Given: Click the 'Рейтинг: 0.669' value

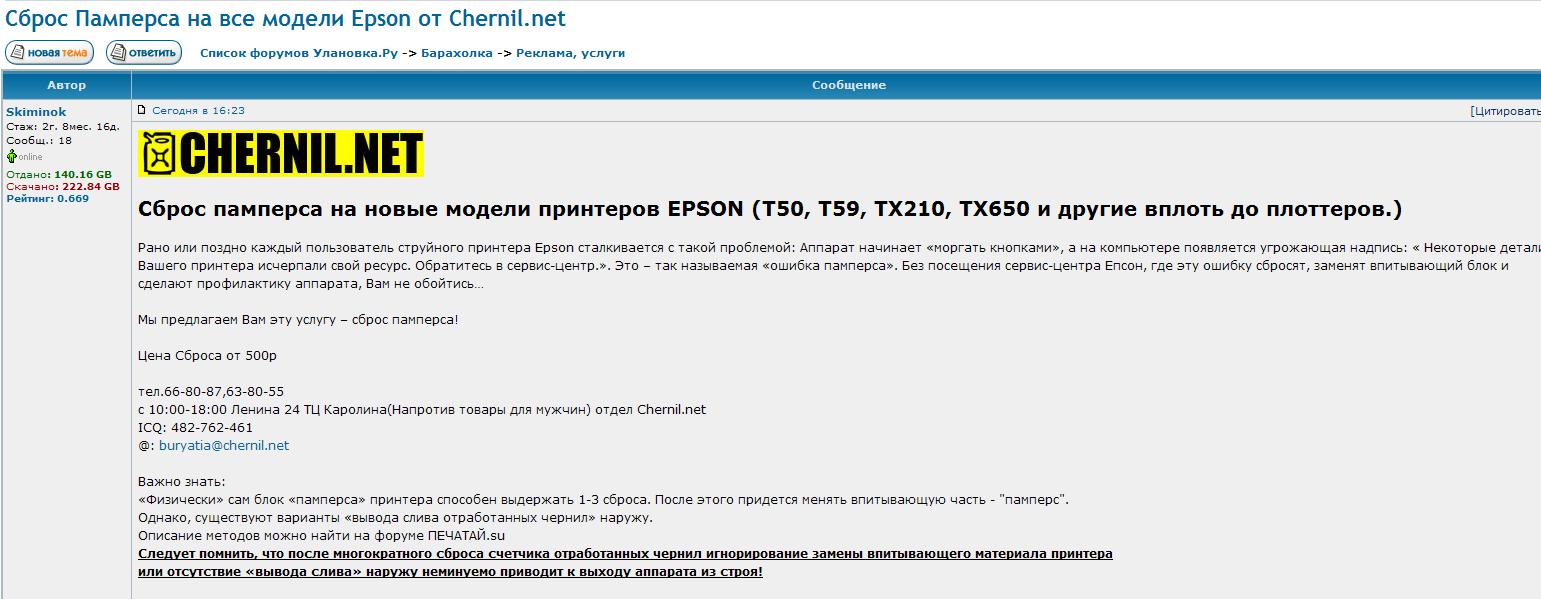Looking at the screenshot, I should click(47, 198).
